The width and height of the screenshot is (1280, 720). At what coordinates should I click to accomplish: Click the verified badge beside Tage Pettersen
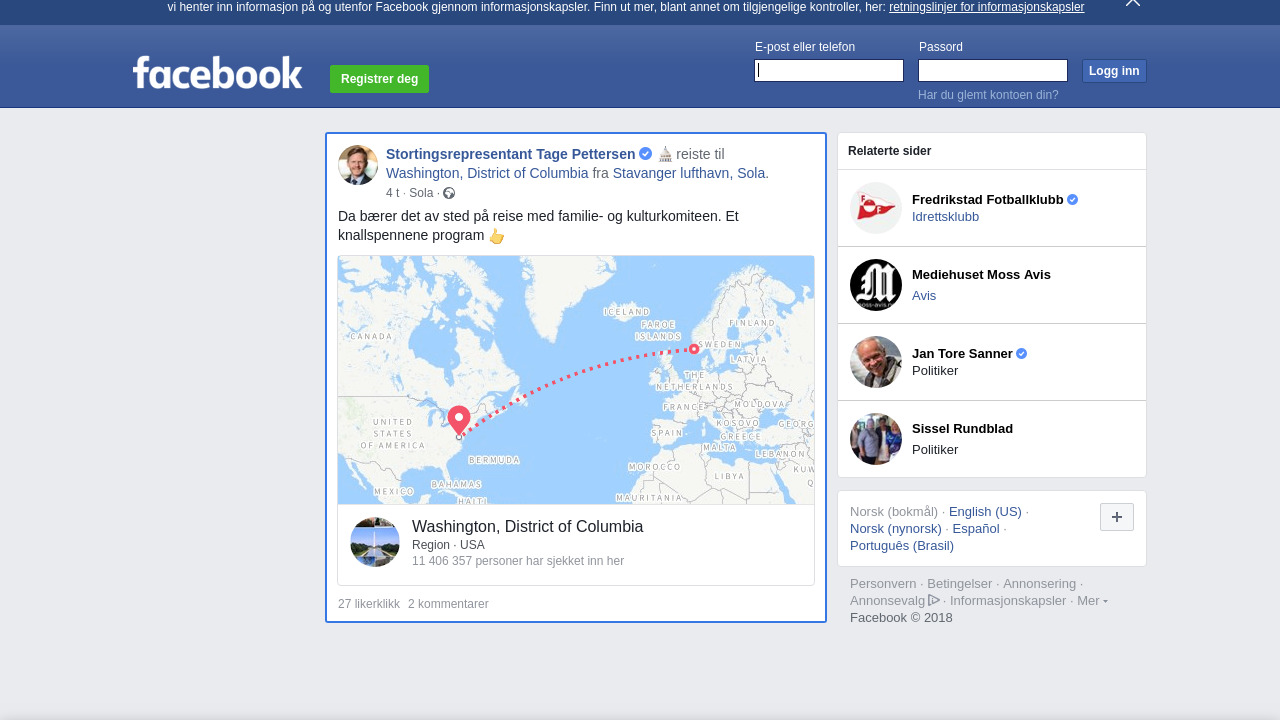[646, 154]
